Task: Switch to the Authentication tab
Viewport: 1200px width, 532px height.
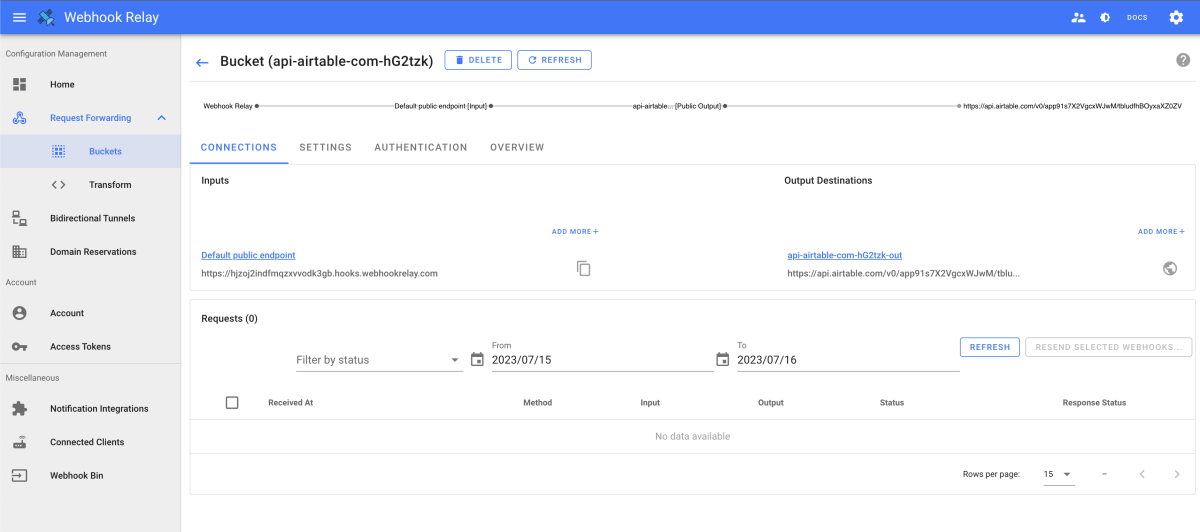Action: point(420,147)
